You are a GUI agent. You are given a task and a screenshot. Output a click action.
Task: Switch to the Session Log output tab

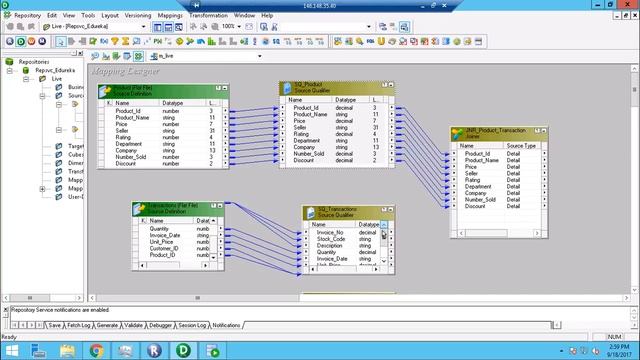[192, 325]
